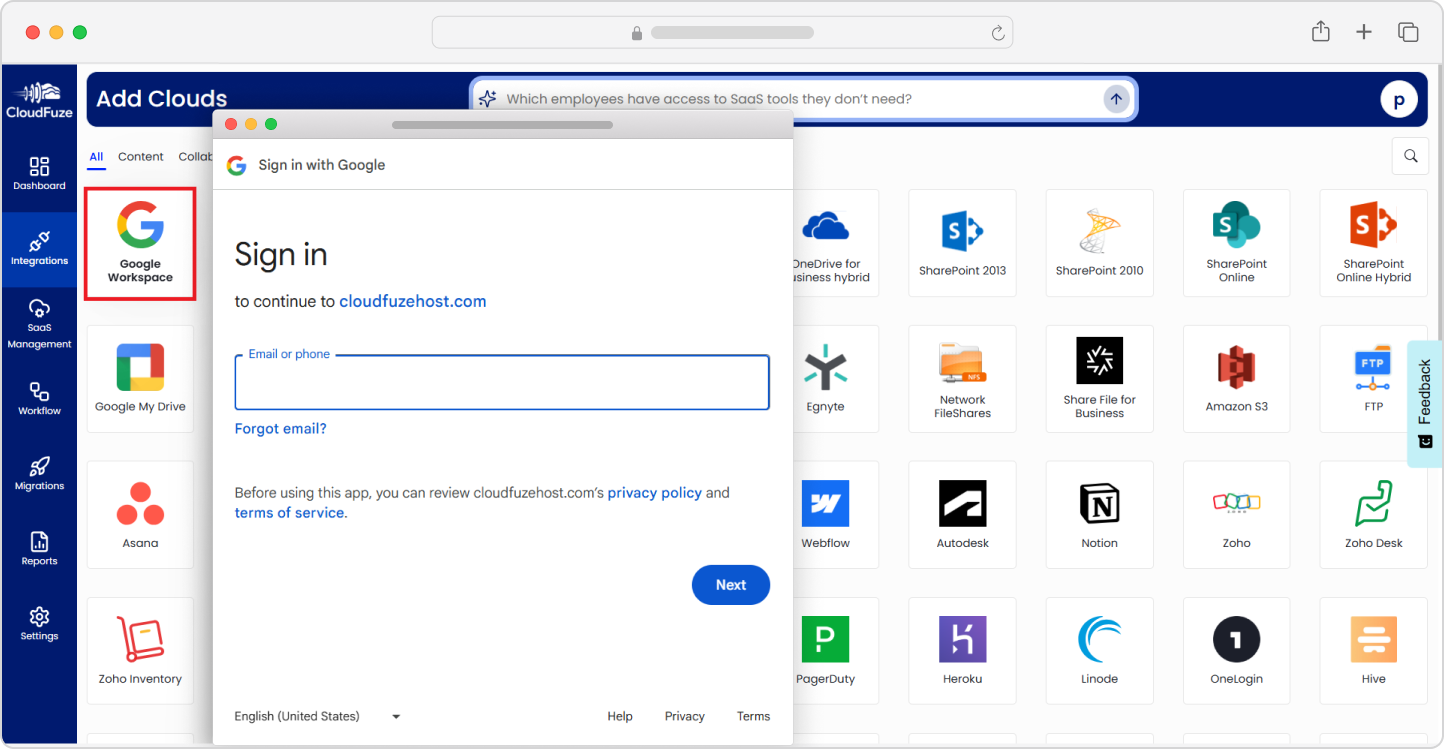Select the Autodesk tile

tap(962, 515)
